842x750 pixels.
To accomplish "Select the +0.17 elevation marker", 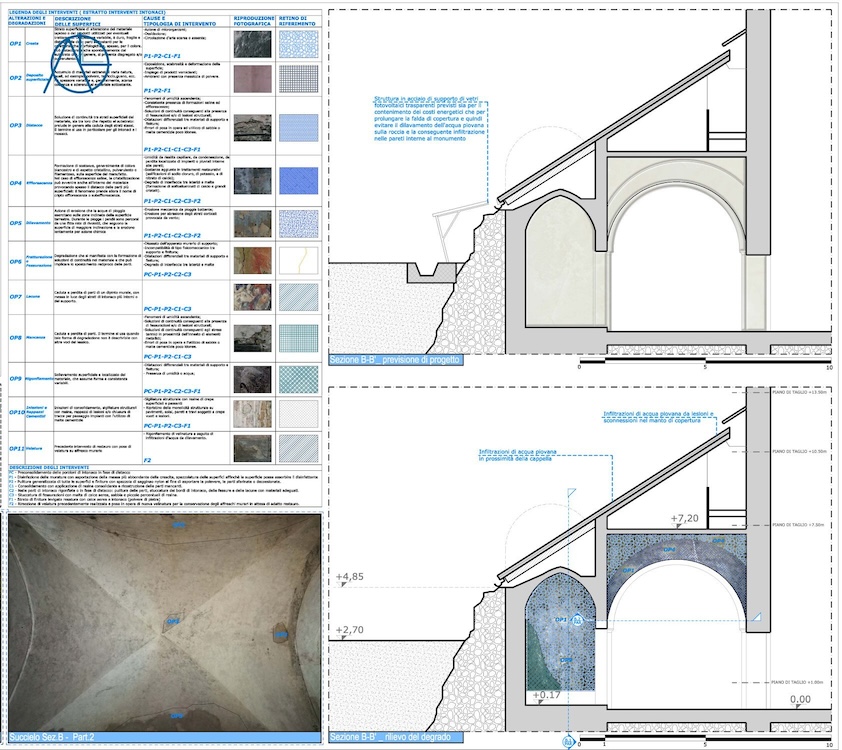I will 548,694.
